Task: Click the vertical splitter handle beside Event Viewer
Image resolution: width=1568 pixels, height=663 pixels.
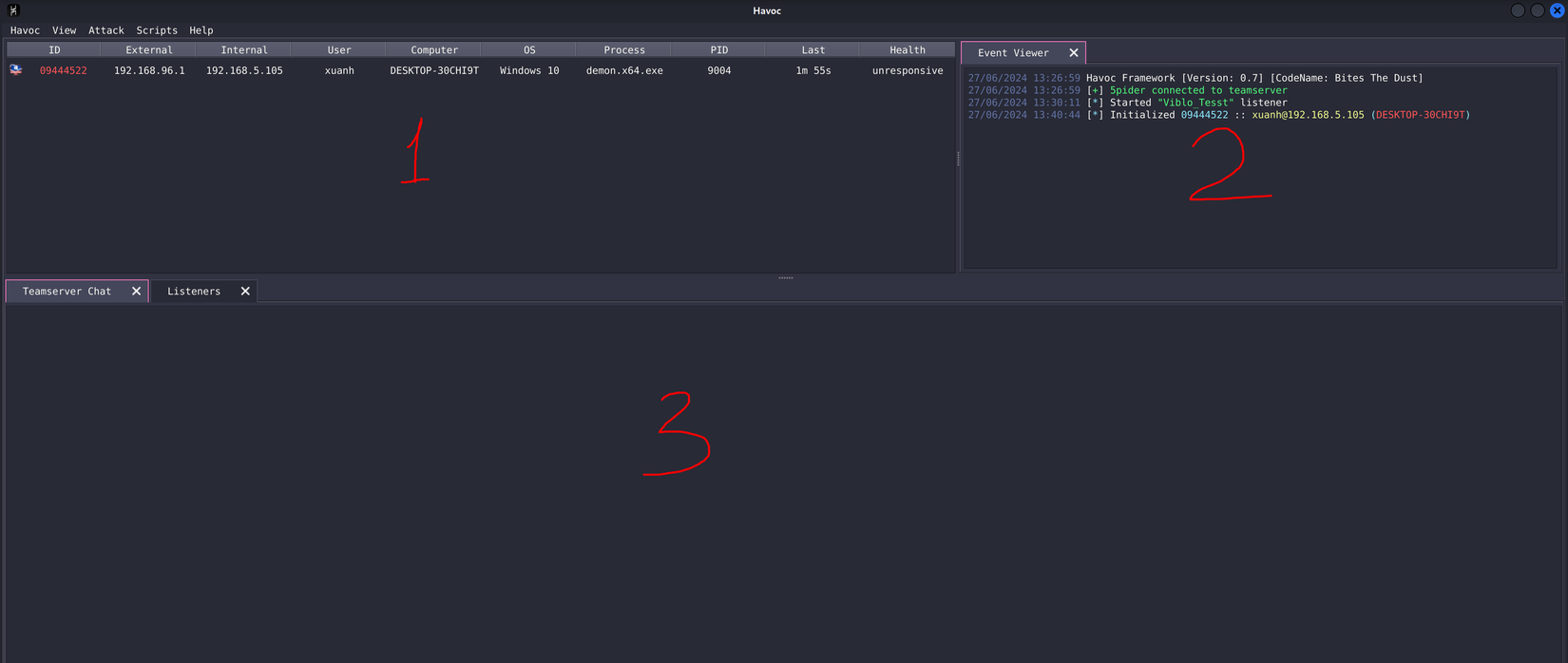Action: pyautogui.click(x=958, y=159)
